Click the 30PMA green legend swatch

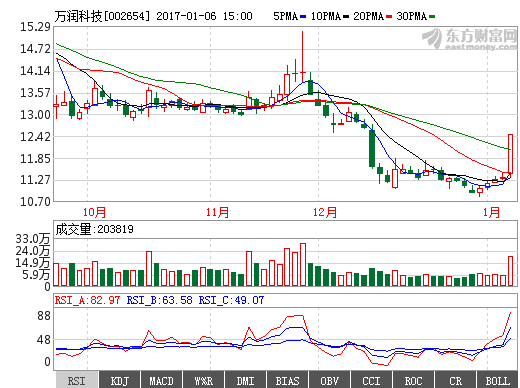432,16
